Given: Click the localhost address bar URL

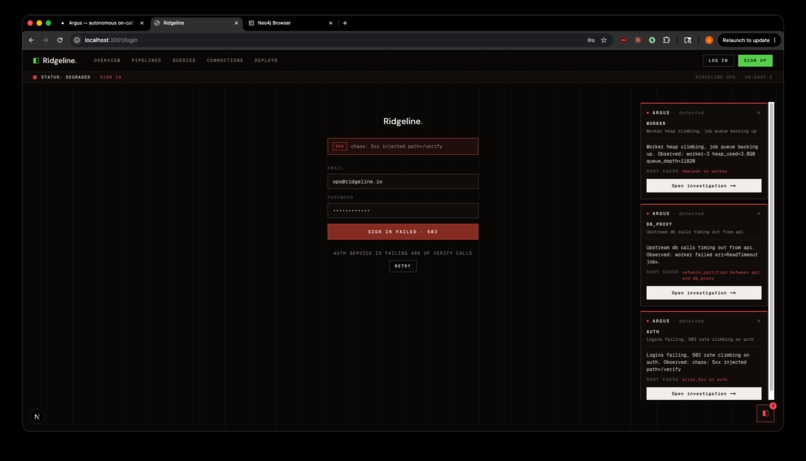Looking at the screenshot, I should pyautogui.click(x=111, y=40).
